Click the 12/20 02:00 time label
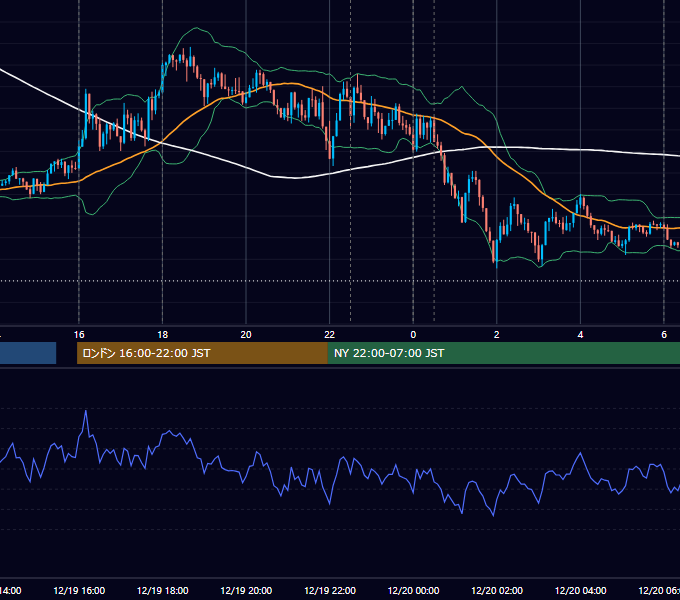 497,590
